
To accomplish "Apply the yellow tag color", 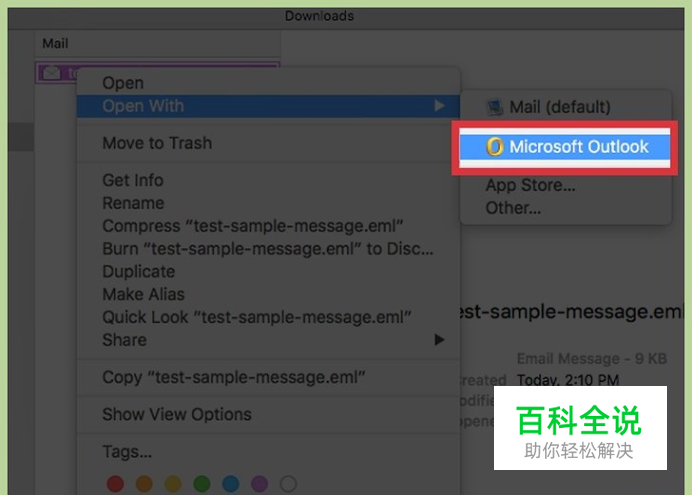I will click(173, 484).
